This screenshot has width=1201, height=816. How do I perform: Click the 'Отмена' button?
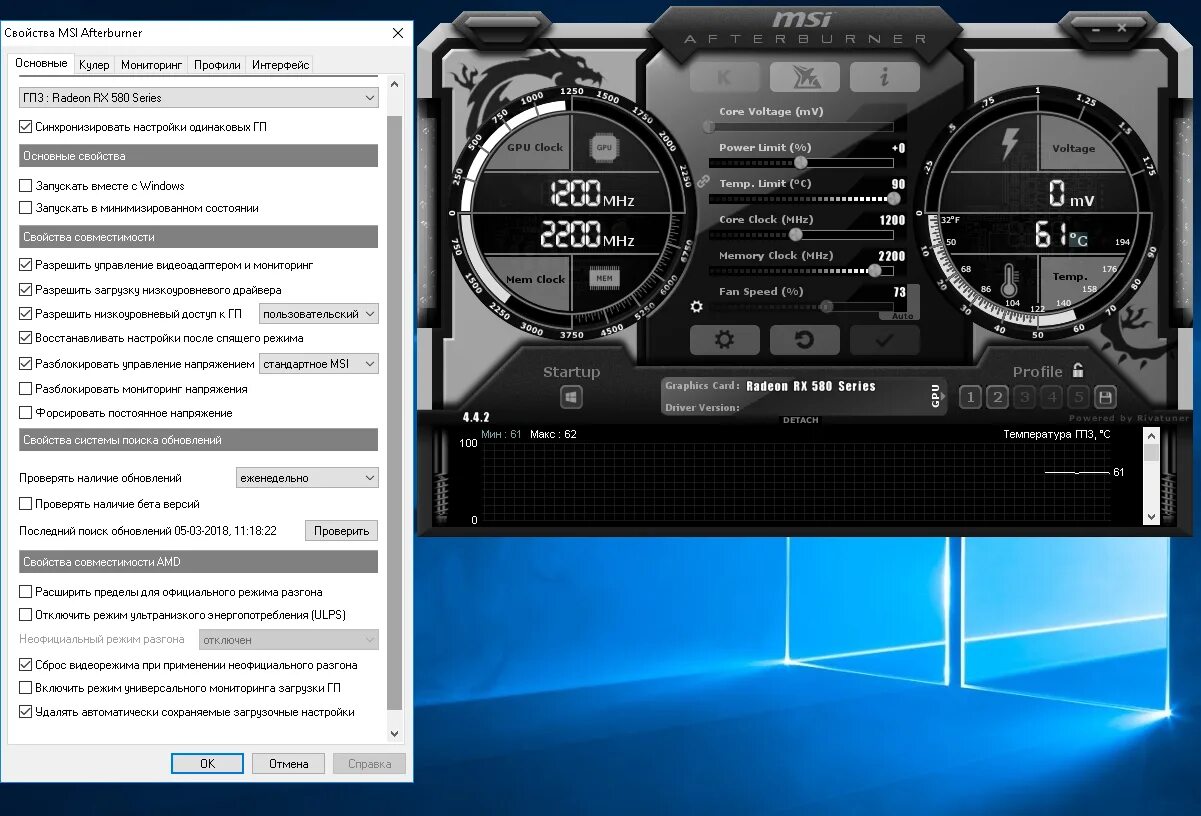coord(288,763)
